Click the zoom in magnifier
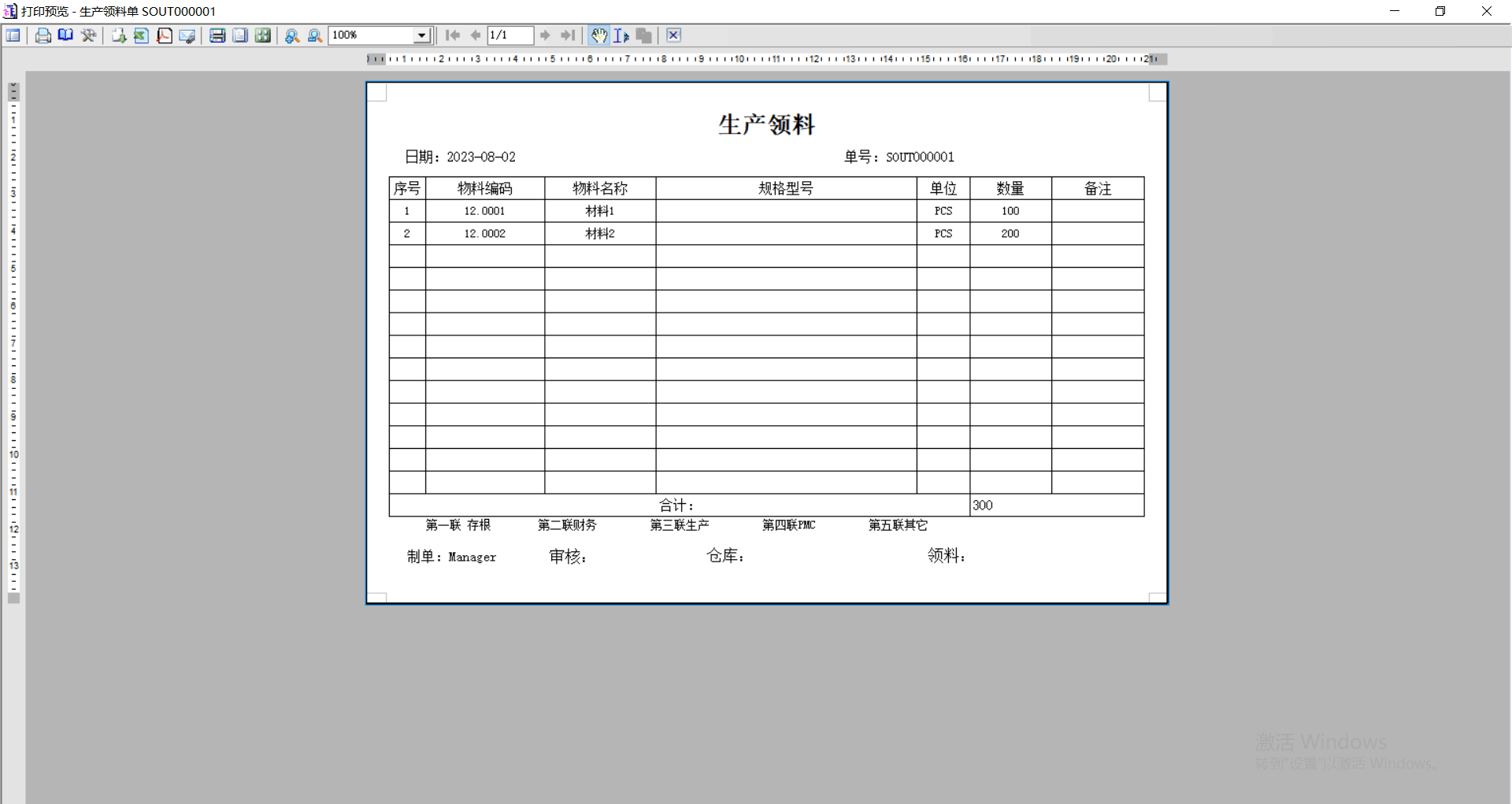Screen dimensions: 1512x804 [x=292, y=35]
